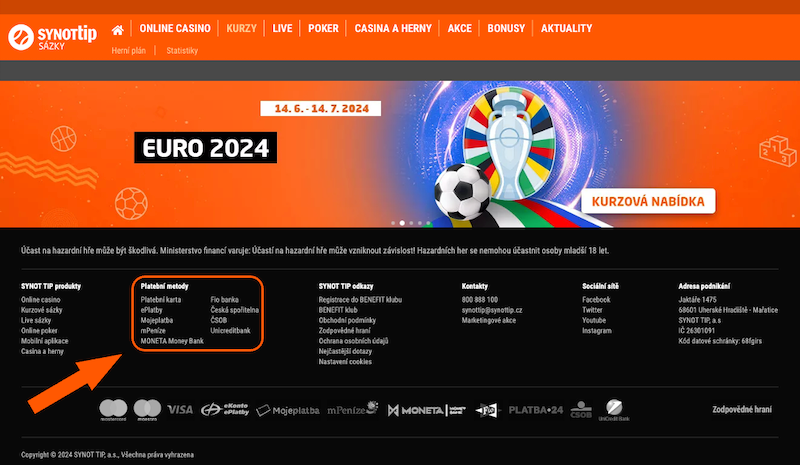Image resolution: width=800 pixels, height=465 pixels.
Task: Open the LIVE menu item
Action: (x=282, y=29)
